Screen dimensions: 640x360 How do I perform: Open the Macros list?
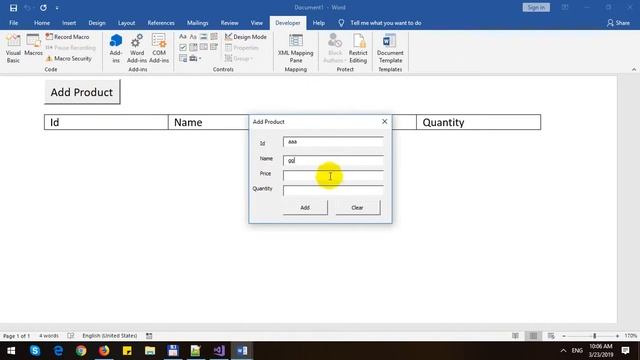pyautogui.click(x=33, y=45)
